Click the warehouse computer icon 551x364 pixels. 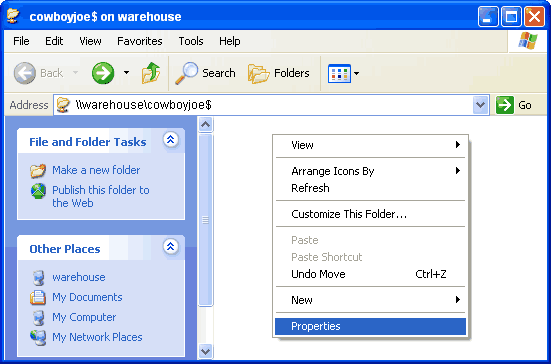tap(38, 278)
